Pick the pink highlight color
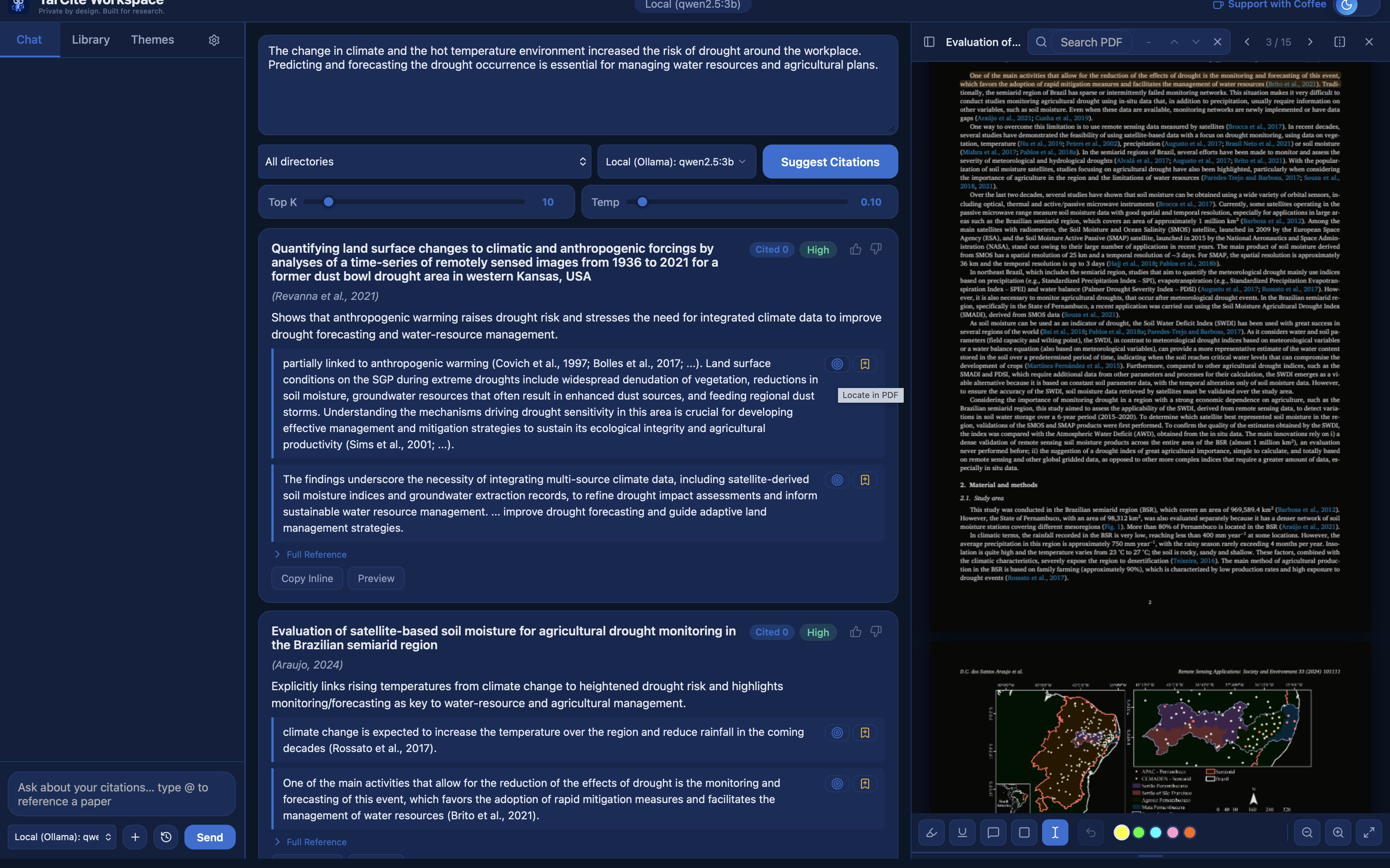 point(1172,832)
